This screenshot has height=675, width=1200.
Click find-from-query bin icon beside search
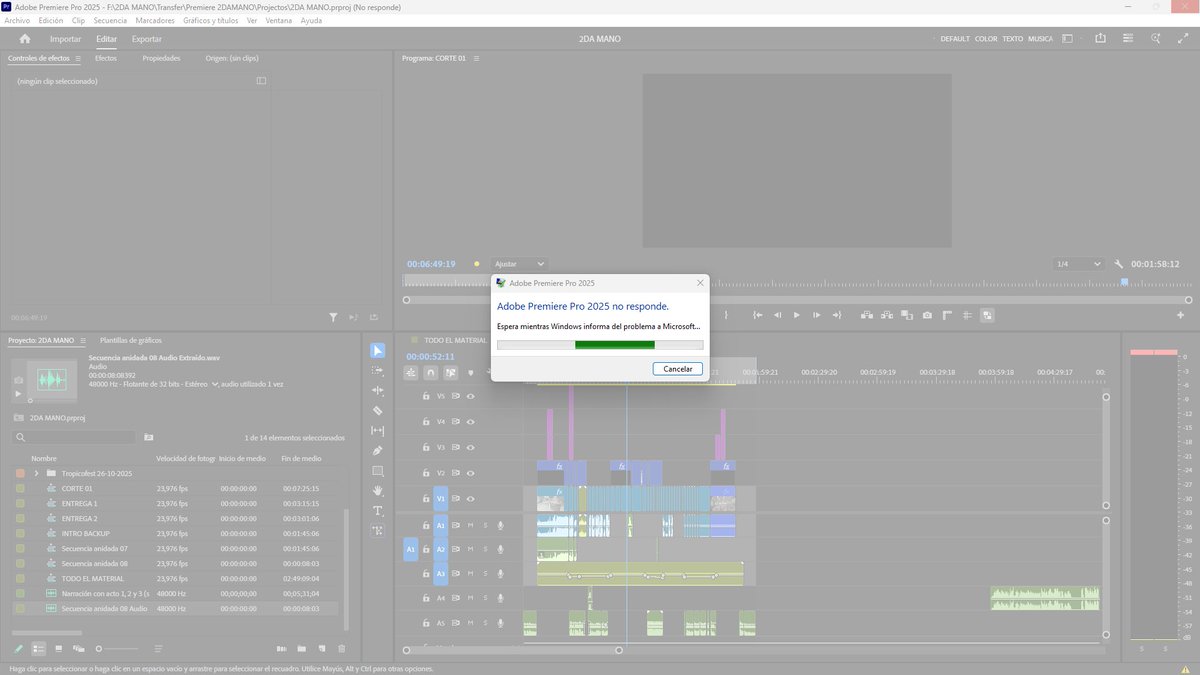coord(149,437)
